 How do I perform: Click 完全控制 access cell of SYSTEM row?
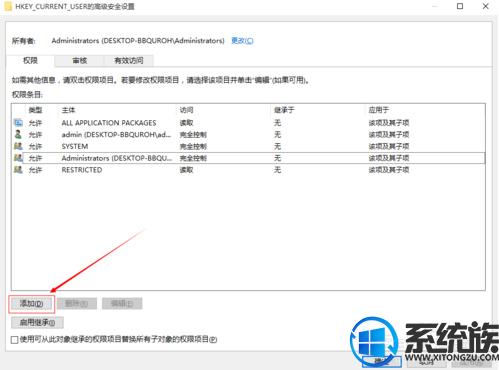pos(193,146)
